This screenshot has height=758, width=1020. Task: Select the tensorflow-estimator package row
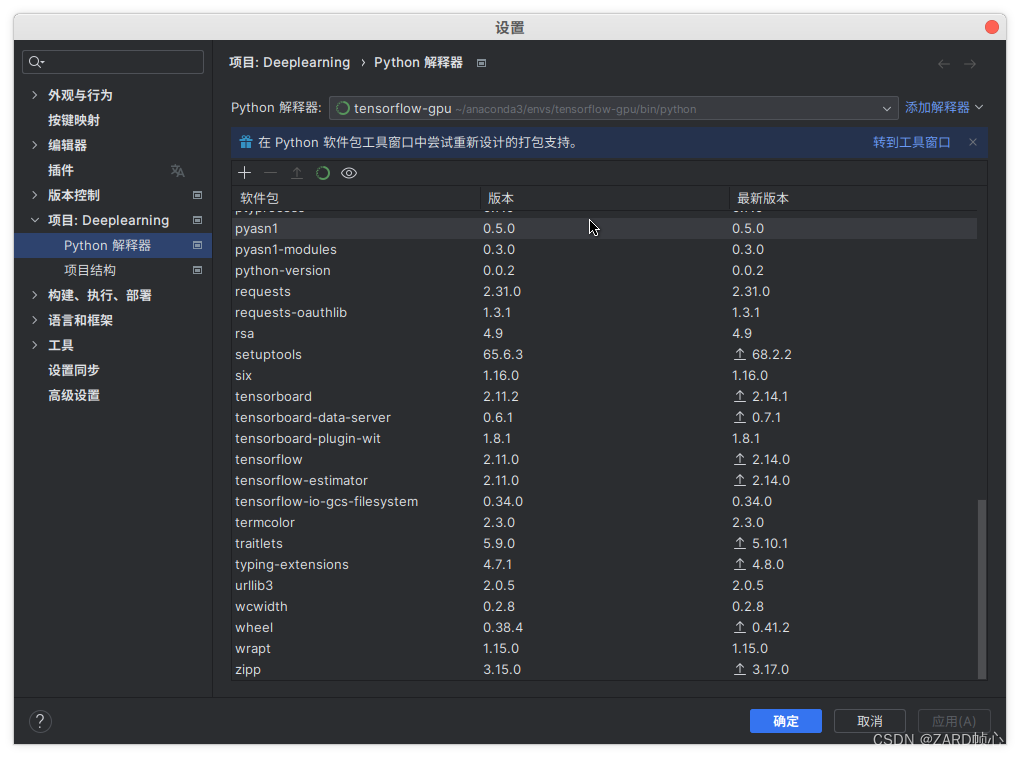(604, 480)
